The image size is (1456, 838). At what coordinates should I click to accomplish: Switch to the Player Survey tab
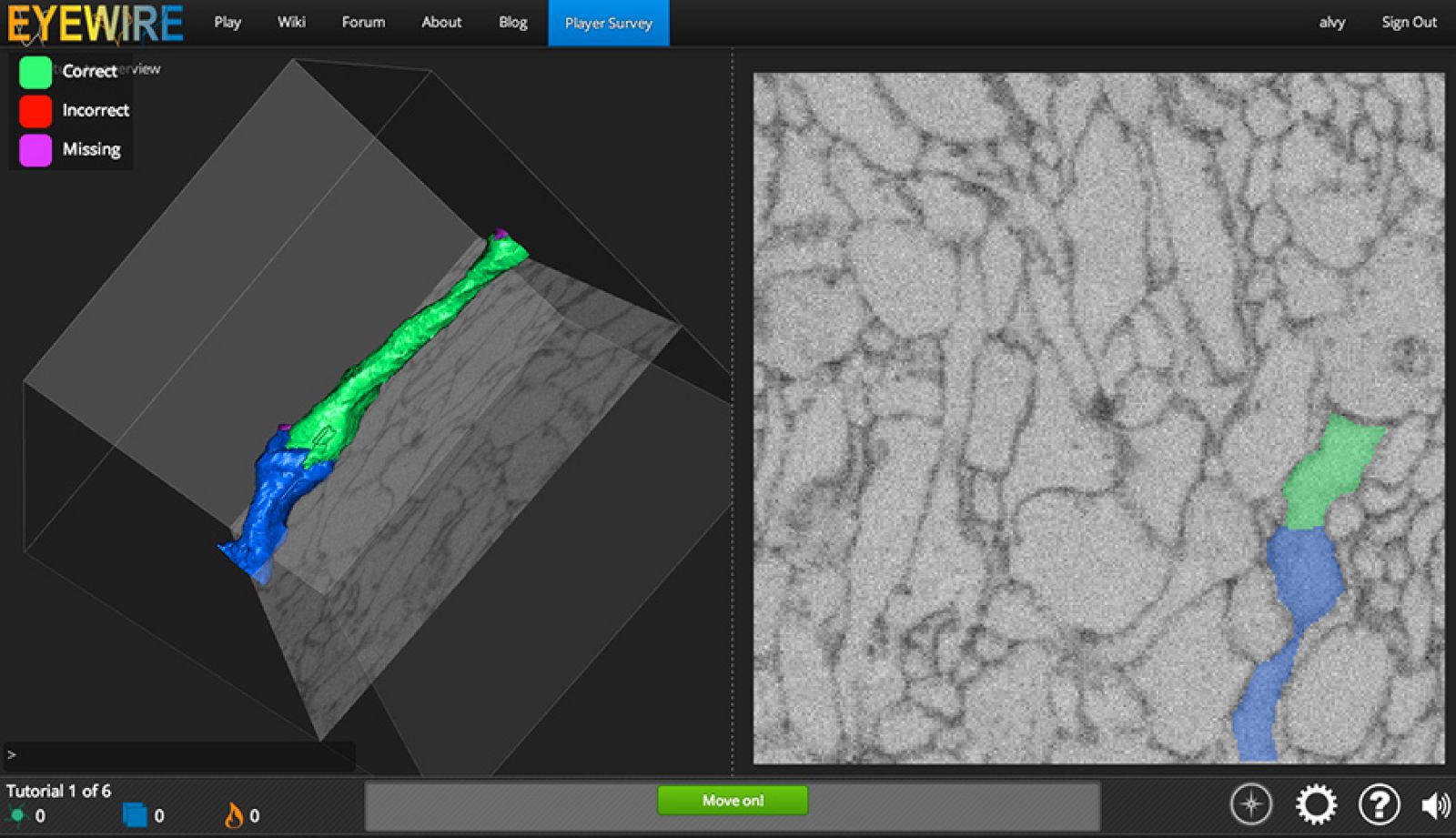click(608, 23)
